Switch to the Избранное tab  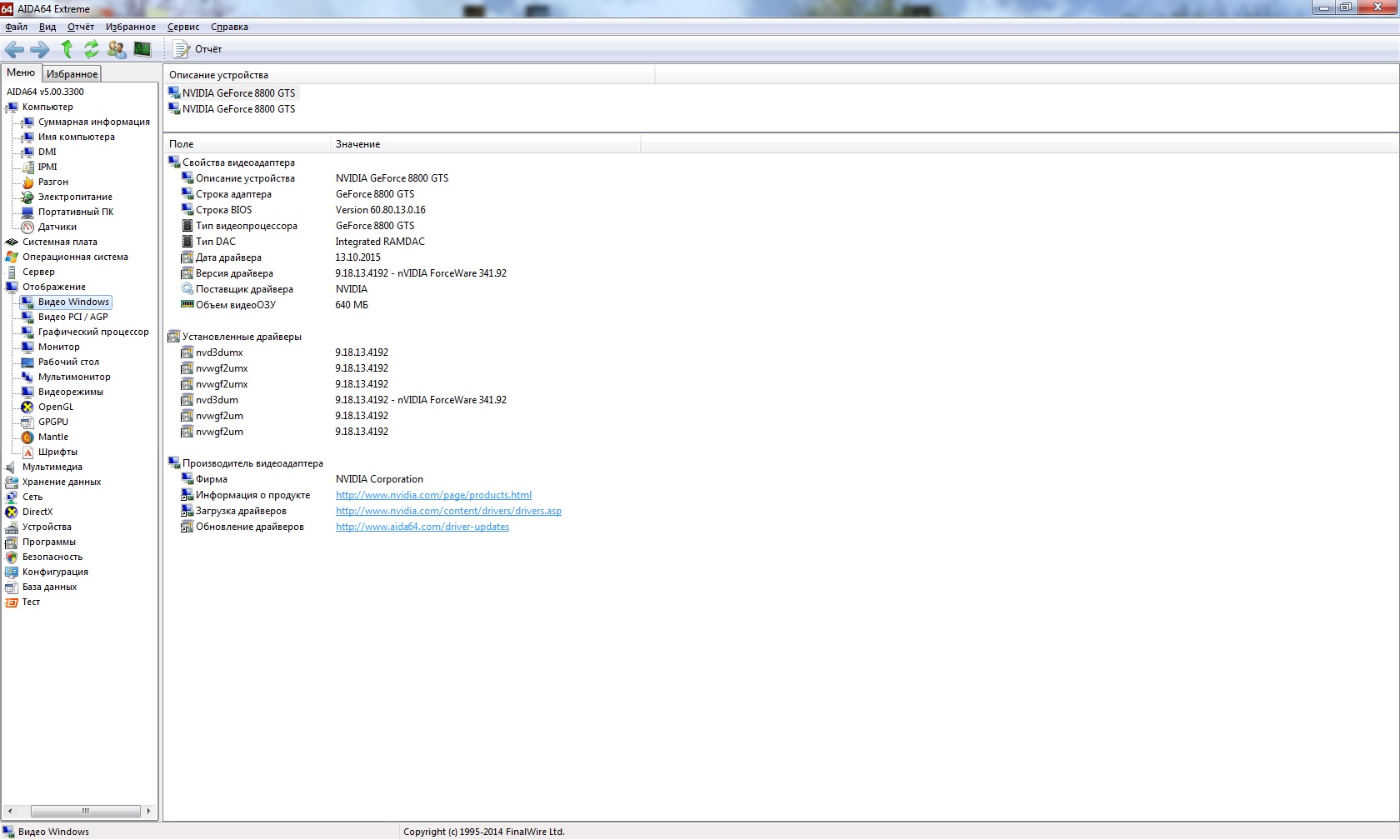coord(72,74)
